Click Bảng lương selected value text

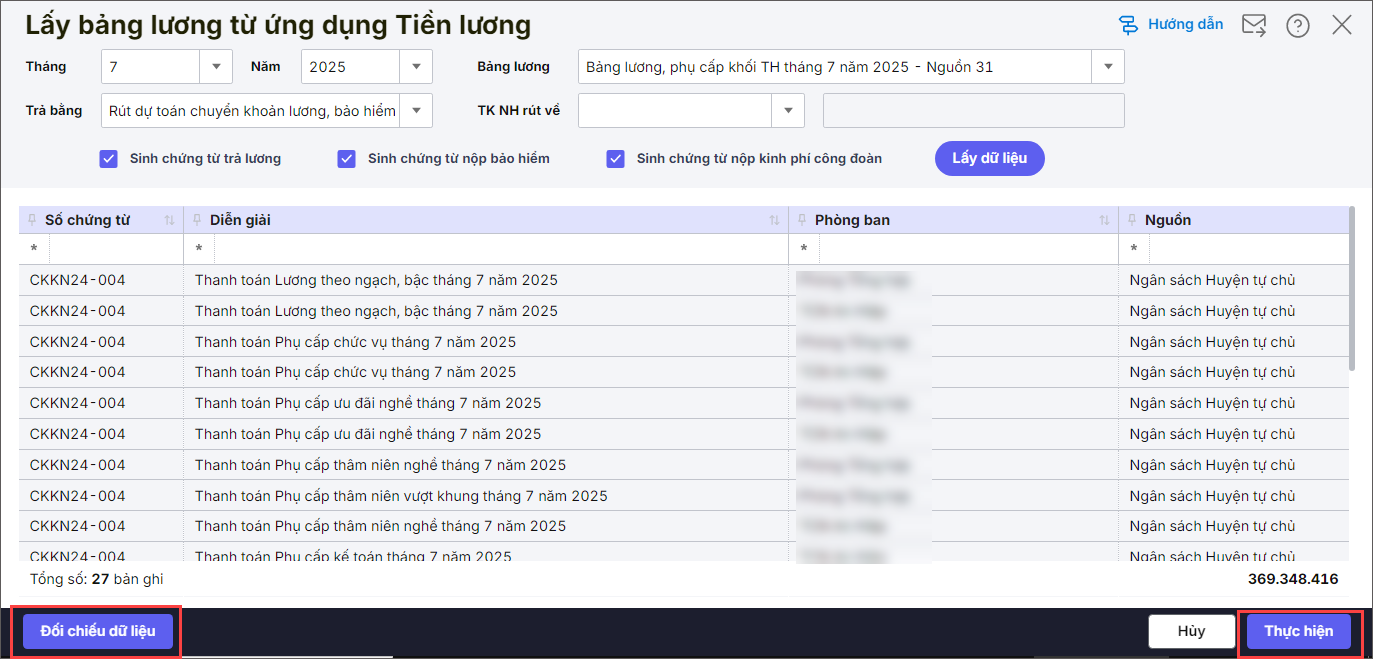tap(789, 67)
